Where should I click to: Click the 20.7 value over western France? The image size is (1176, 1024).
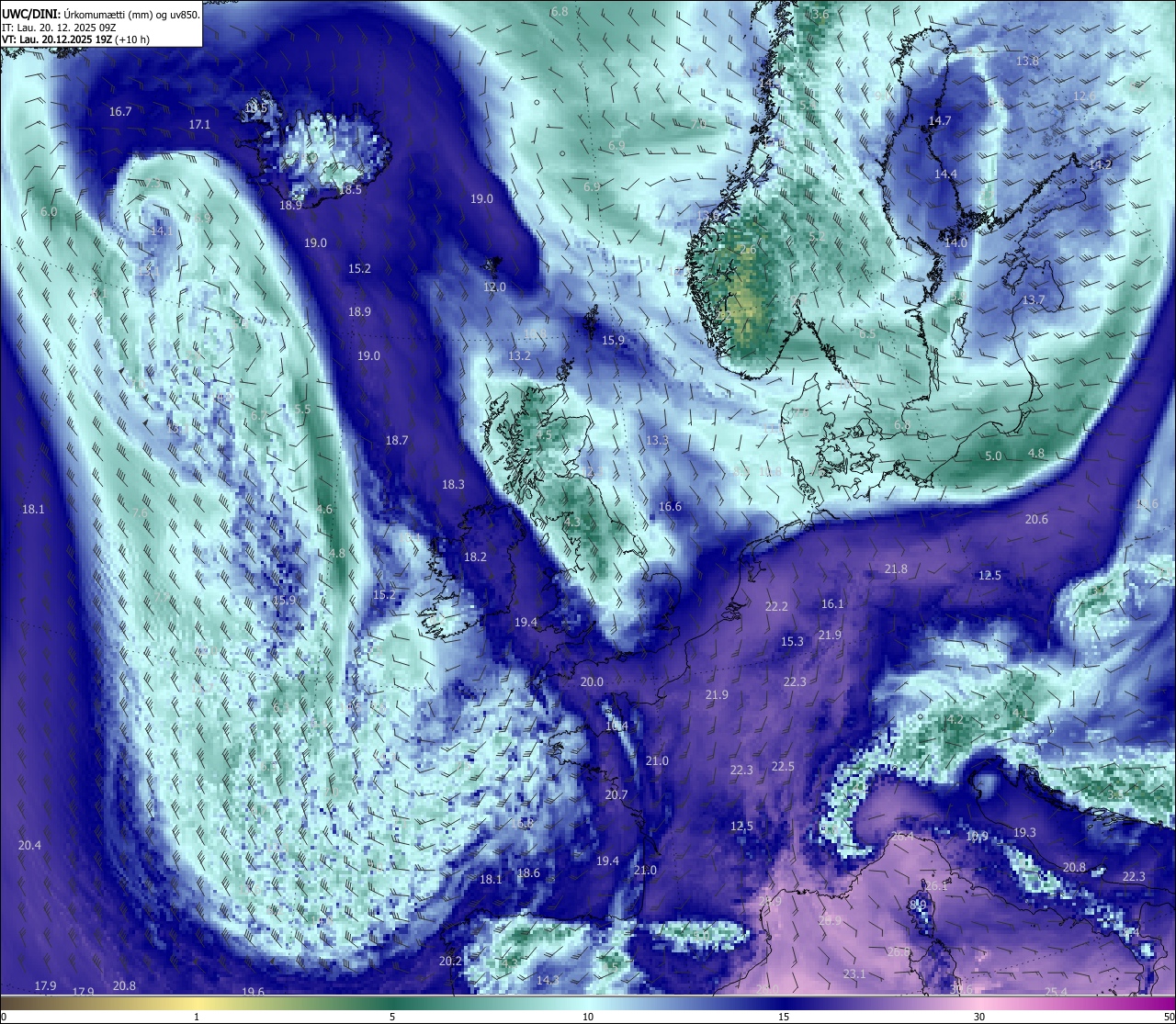pyautogui.click(x=616, y=794)
